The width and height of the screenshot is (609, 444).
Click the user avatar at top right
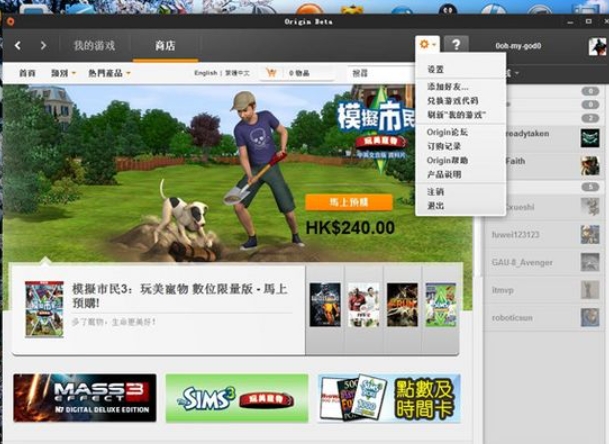coord(597,46)
